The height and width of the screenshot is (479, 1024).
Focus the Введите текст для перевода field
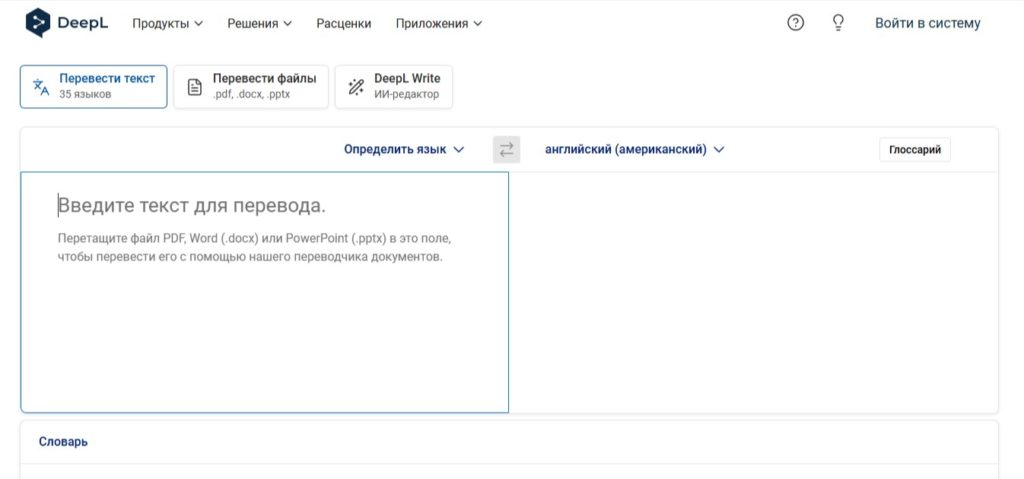[264, 292]
